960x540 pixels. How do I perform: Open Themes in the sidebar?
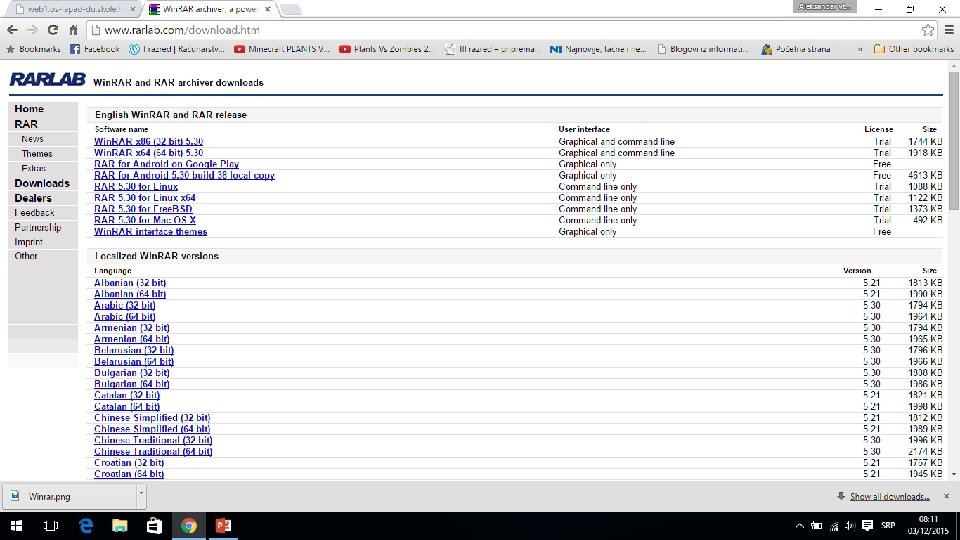click(x=37, y=154)
